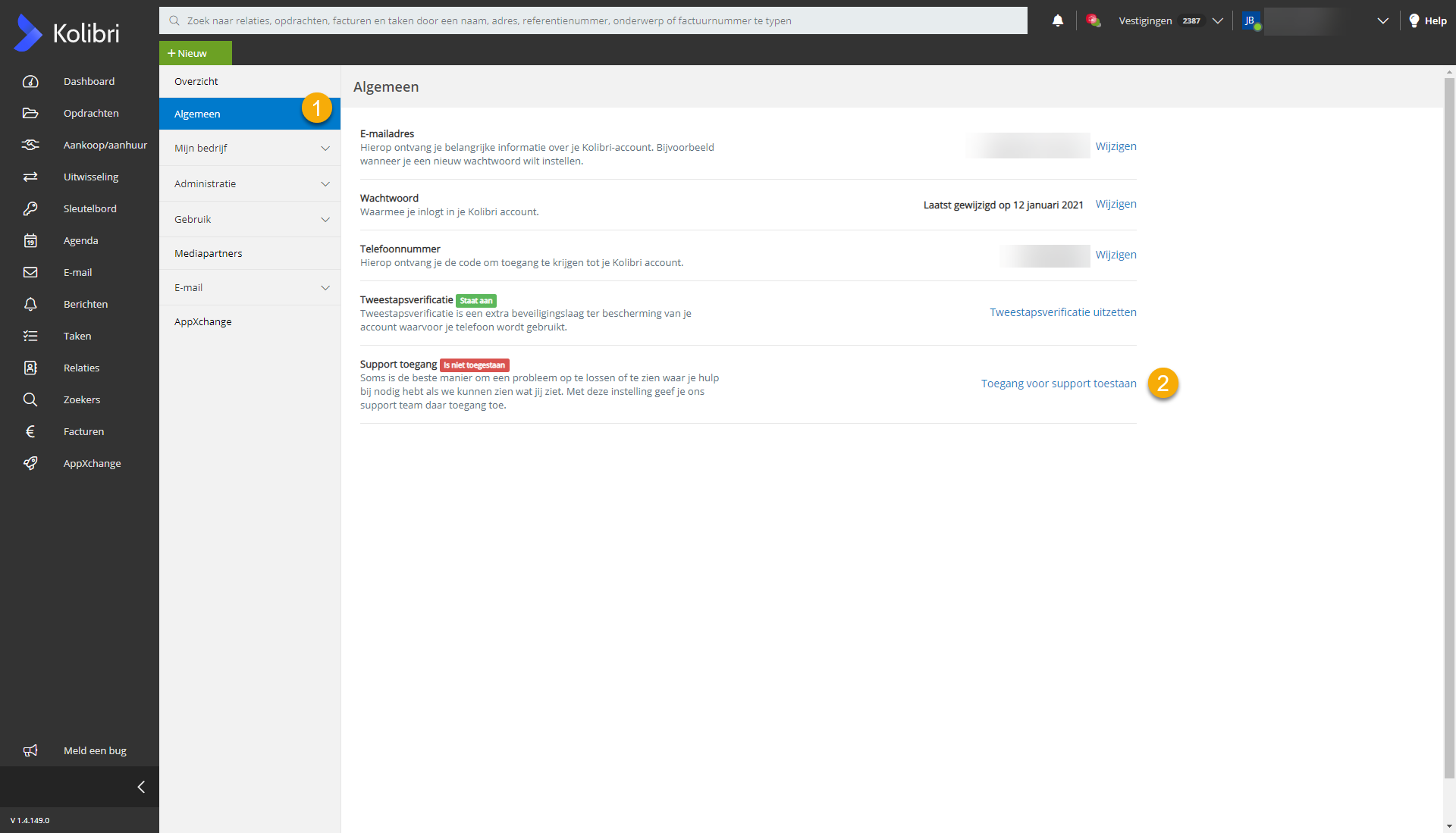
Task: Click Zoekers magnifier icon
Action: 30,399
